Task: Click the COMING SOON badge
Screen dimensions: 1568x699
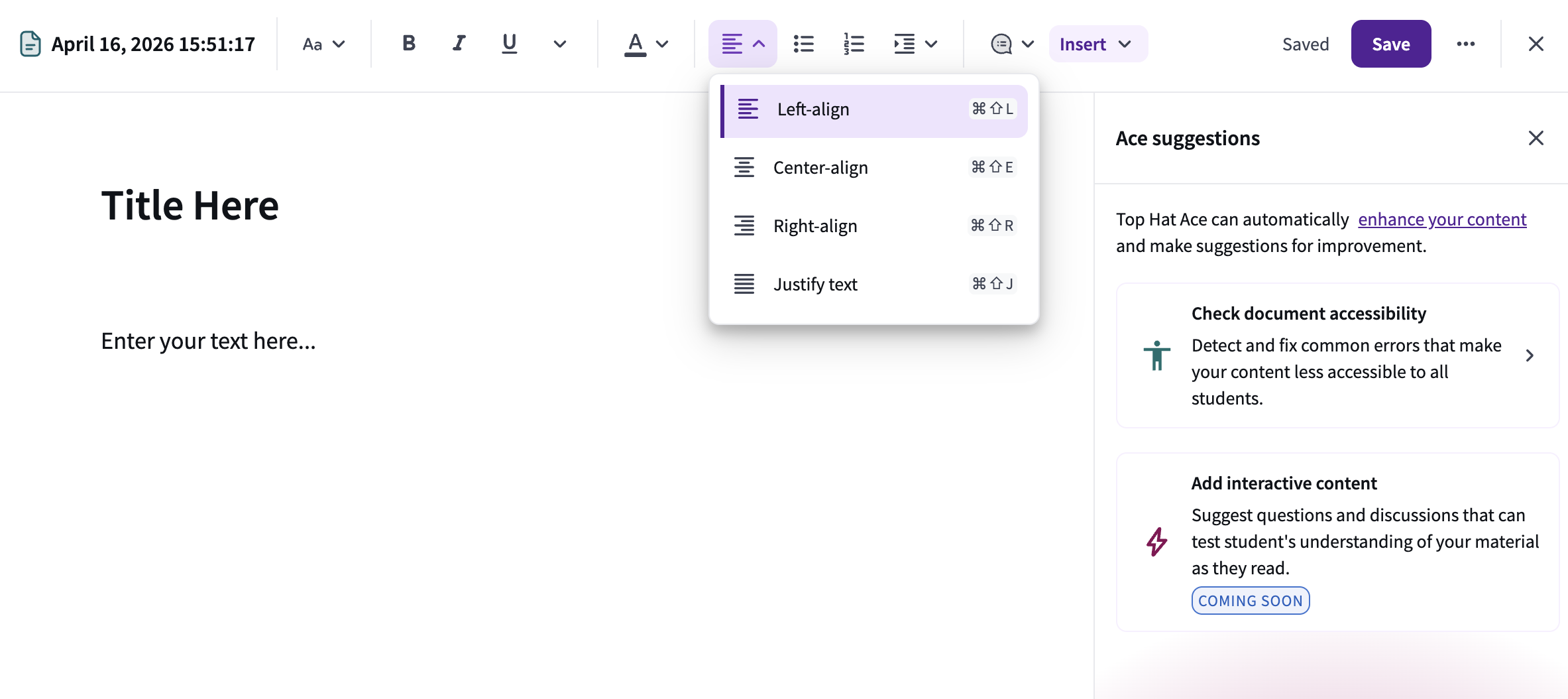Action: point(1250,601)
